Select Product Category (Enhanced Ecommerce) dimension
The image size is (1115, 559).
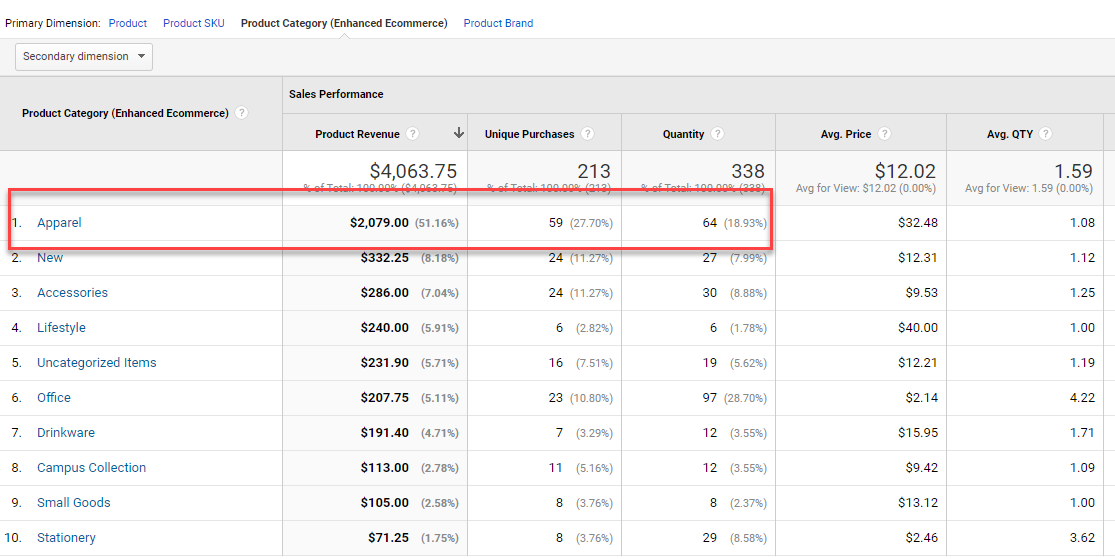(x=344, y=23)
